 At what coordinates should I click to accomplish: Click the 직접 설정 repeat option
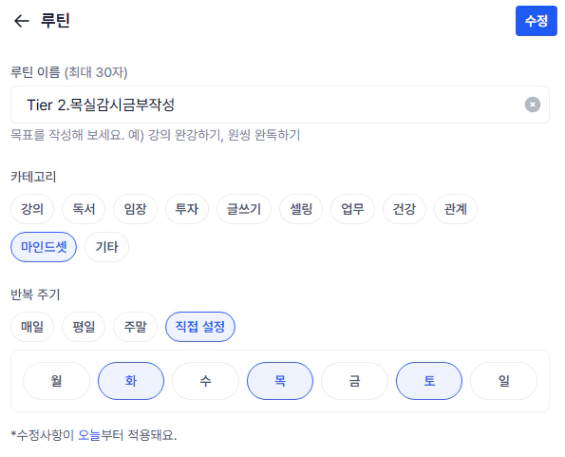pyautogui.click(x=200, y=327)
